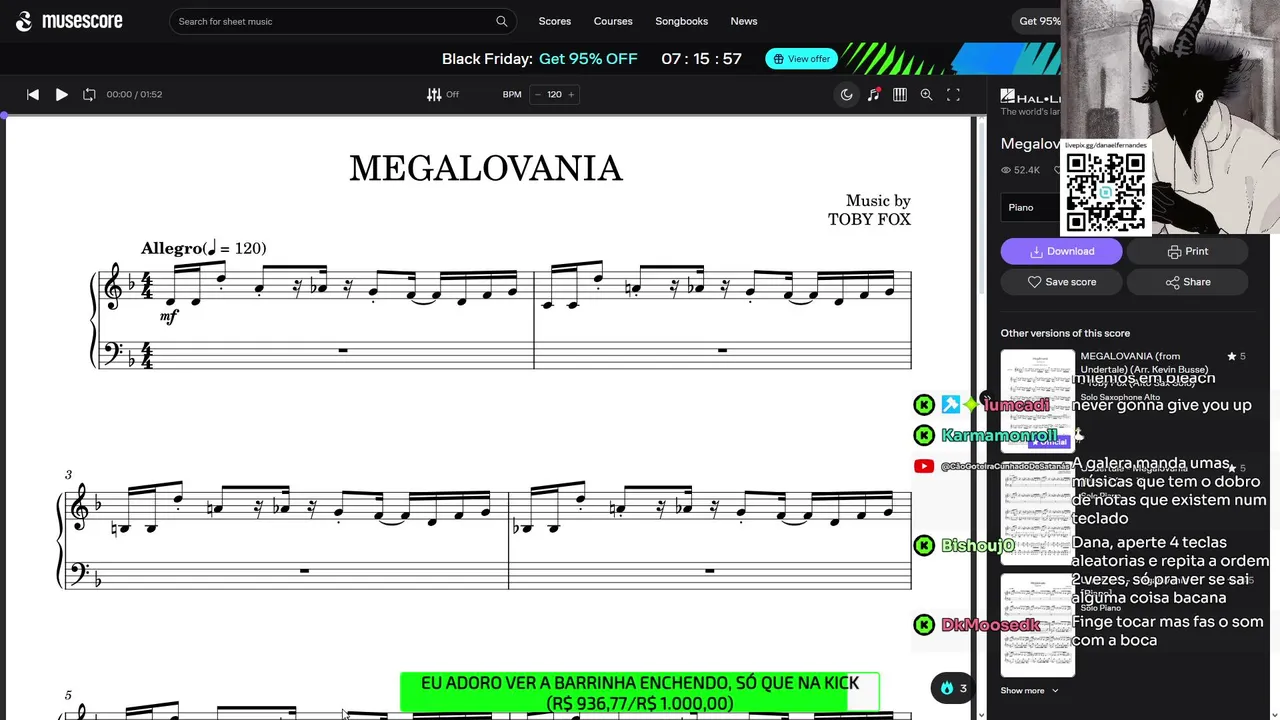
Task: Open the News menu
Action: point(744,21)
